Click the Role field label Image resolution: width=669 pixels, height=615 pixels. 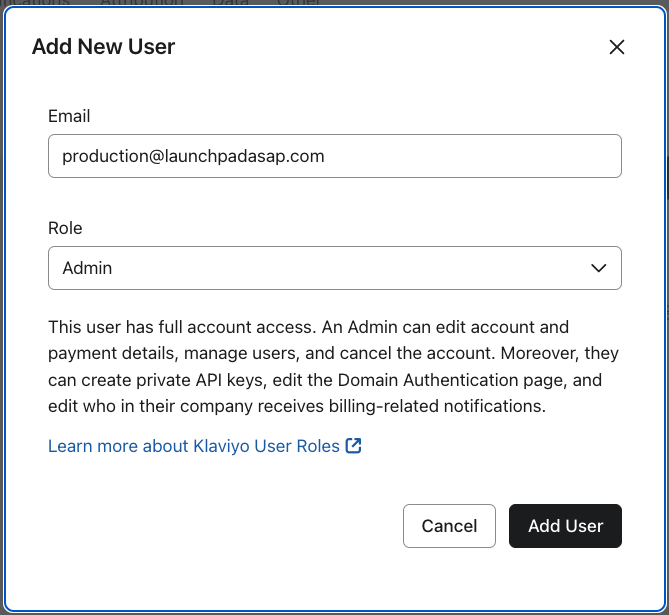pos(65,228)
